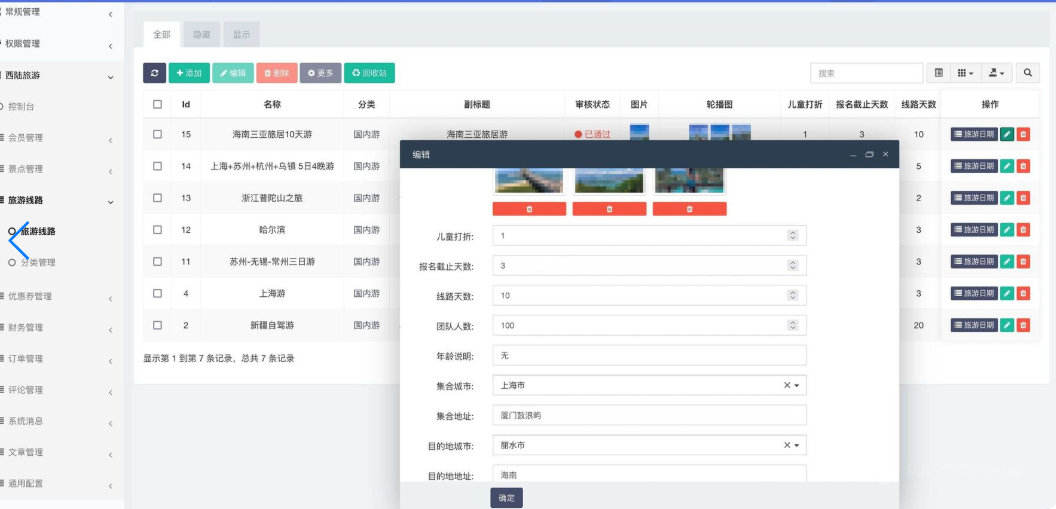Select the checkbox for row 哈尔滨

click(157, 230)
